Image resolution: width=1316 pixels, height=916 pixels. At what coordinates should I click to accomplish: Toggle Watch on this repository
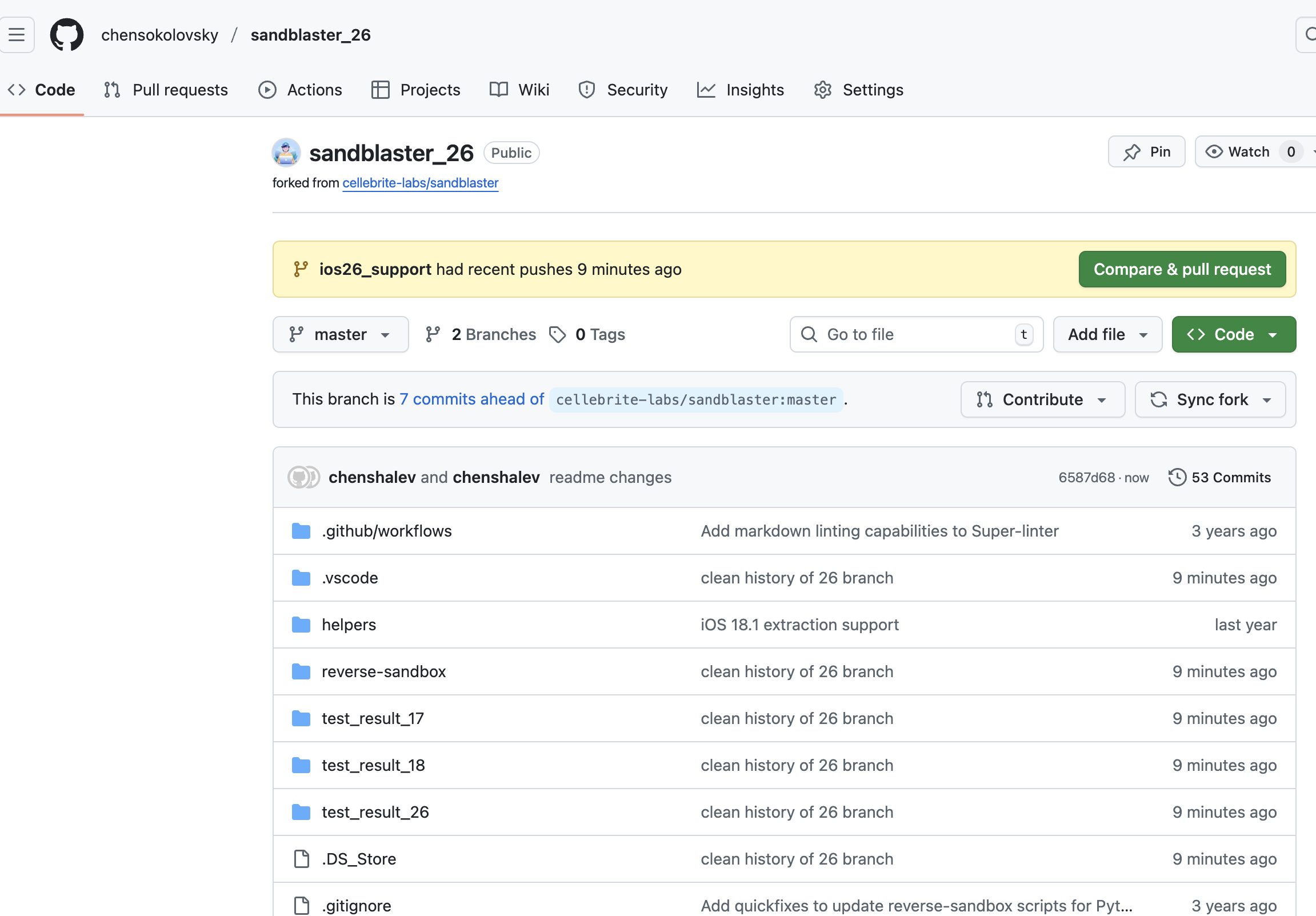click(x=1238, y=152)
